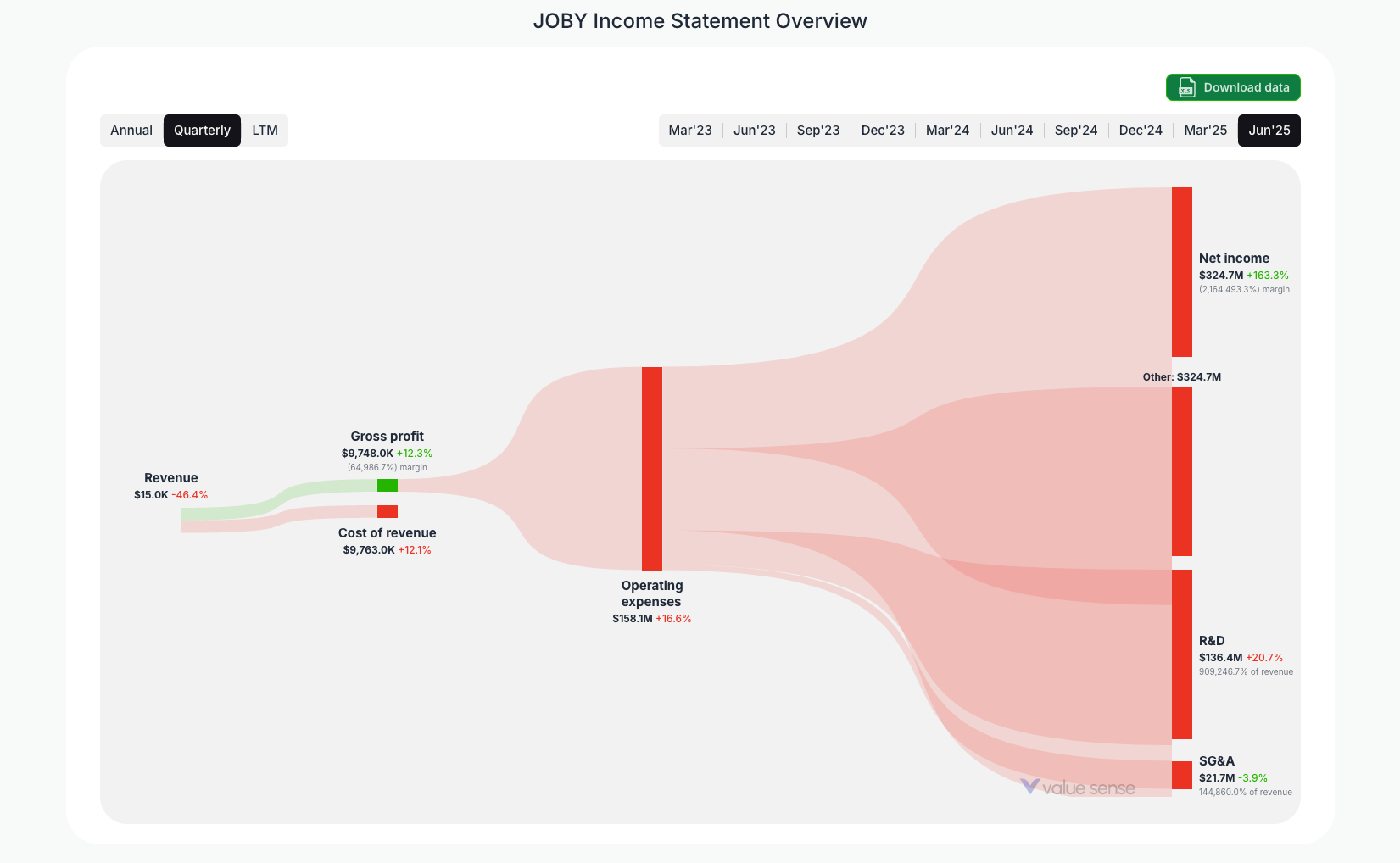The width and height of the screenshot is (1400, 863).
Task: Click the Value Sense logo watermark
Action: 1079,787
